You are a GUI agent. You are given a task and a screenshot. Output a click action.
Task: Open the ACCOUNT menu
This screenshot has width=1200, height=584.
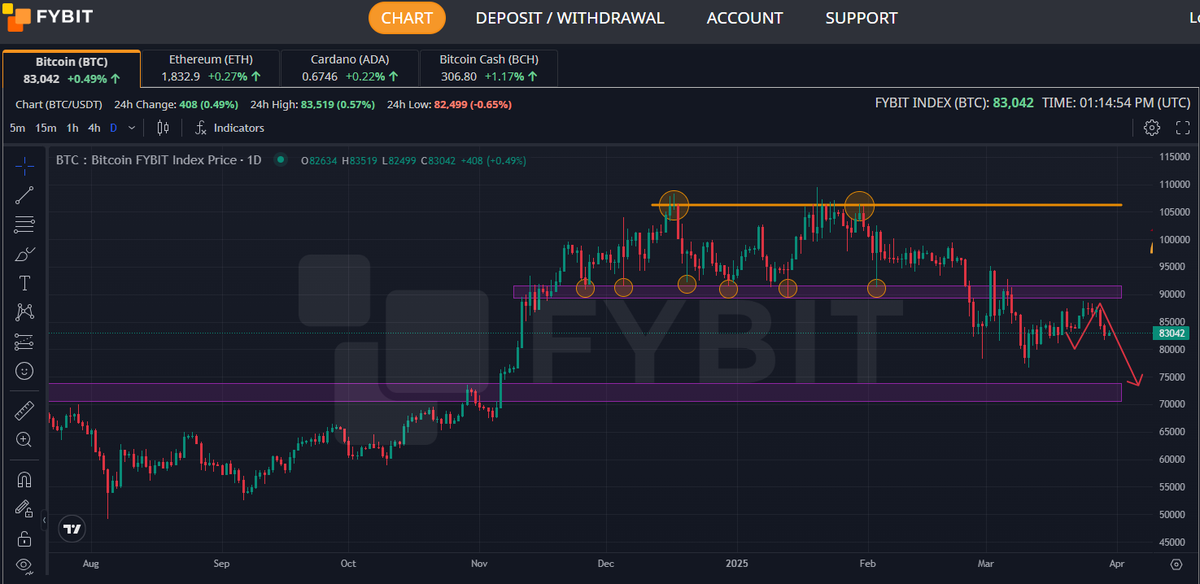[745, 18]
